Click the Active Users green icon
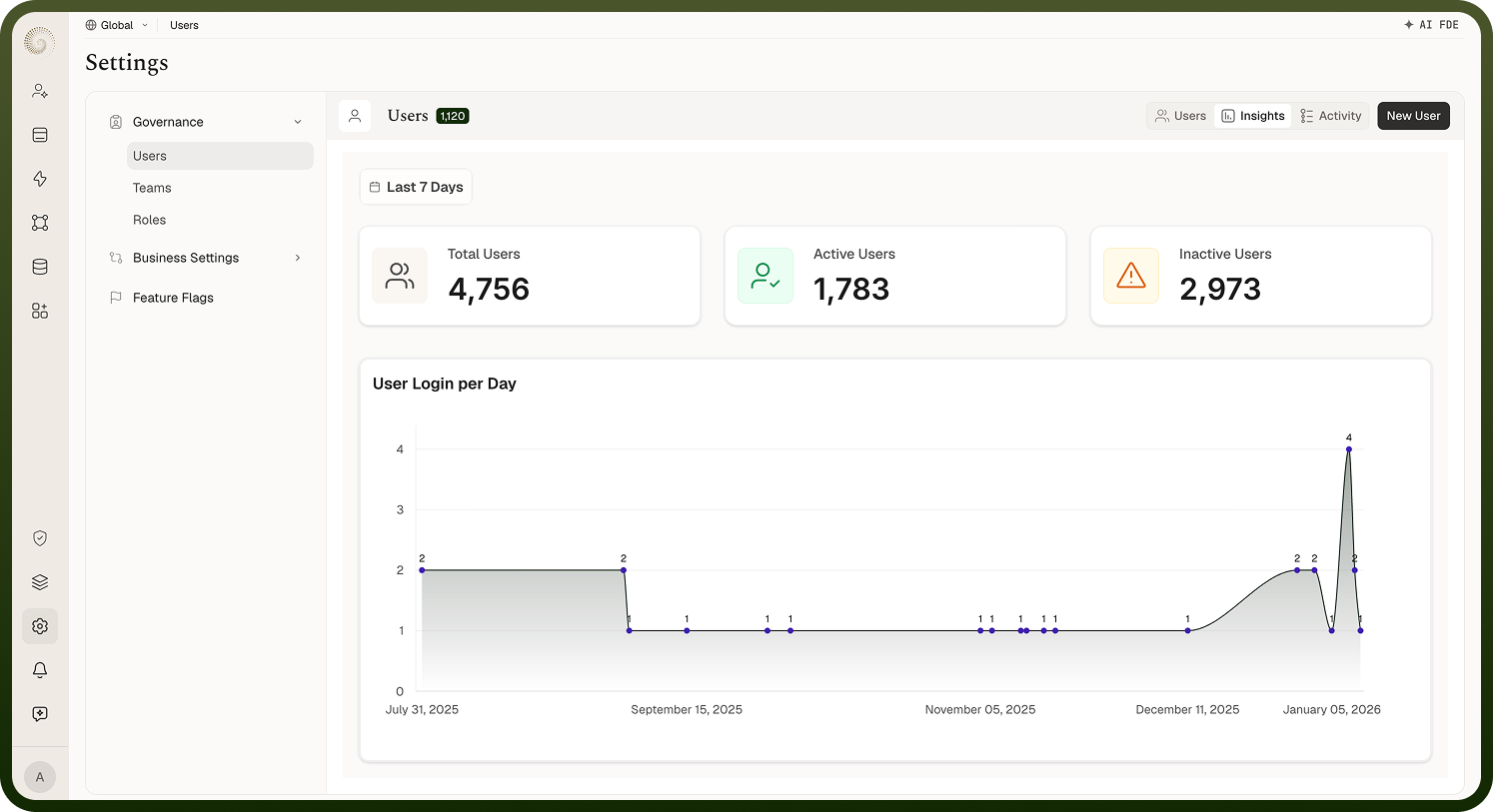The image size is (1493, 812). pos(765,276)
